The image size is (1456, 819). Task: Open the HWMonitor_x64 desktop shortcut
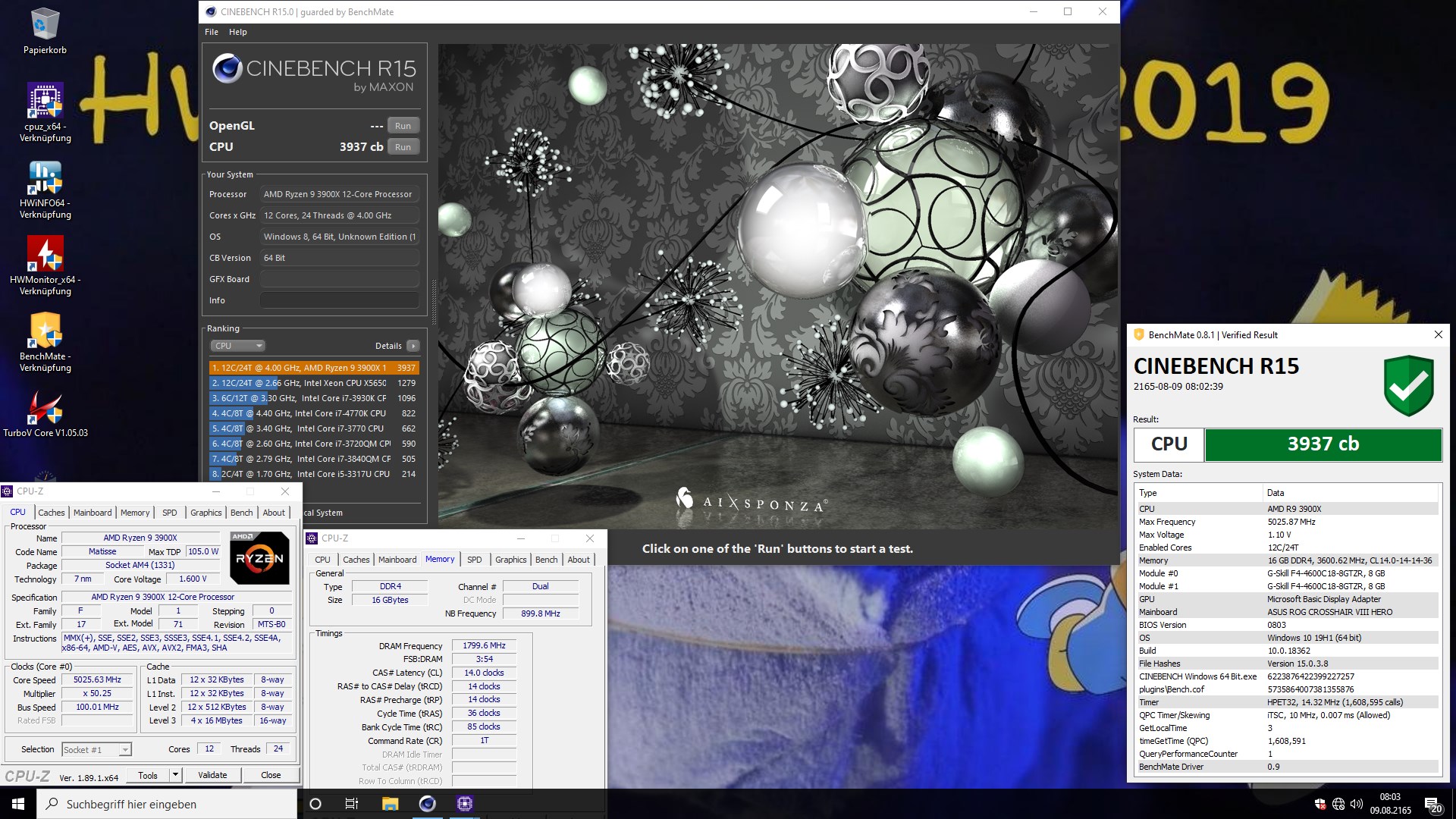click(45, 266)
